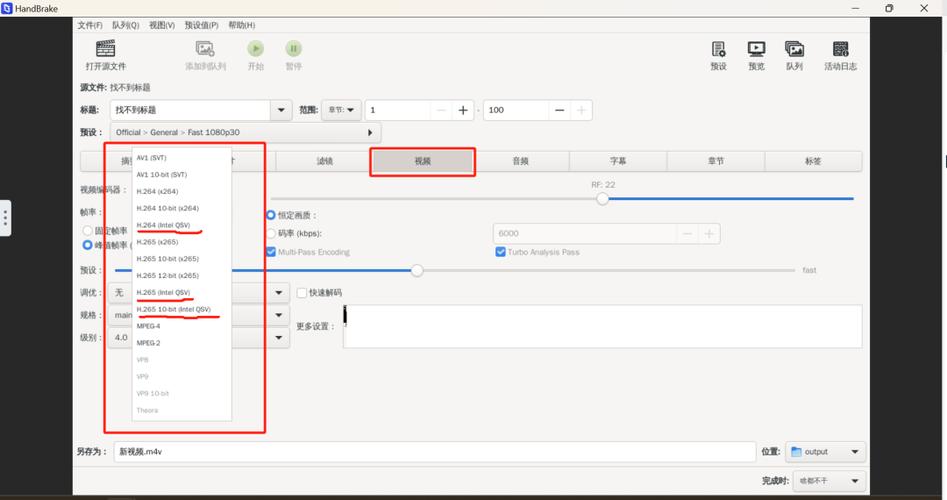Switch to the 字幕 subtitles tab
The width and height of the screenshot is (947, 500).
click(x=618, y=161)
